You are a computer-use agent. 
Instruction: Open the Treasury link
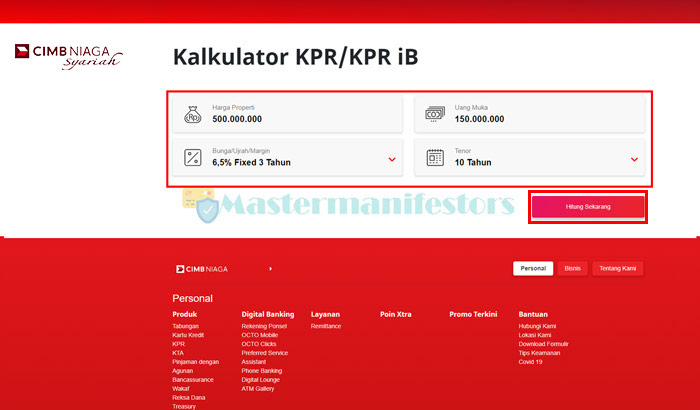tap(184, 406)
